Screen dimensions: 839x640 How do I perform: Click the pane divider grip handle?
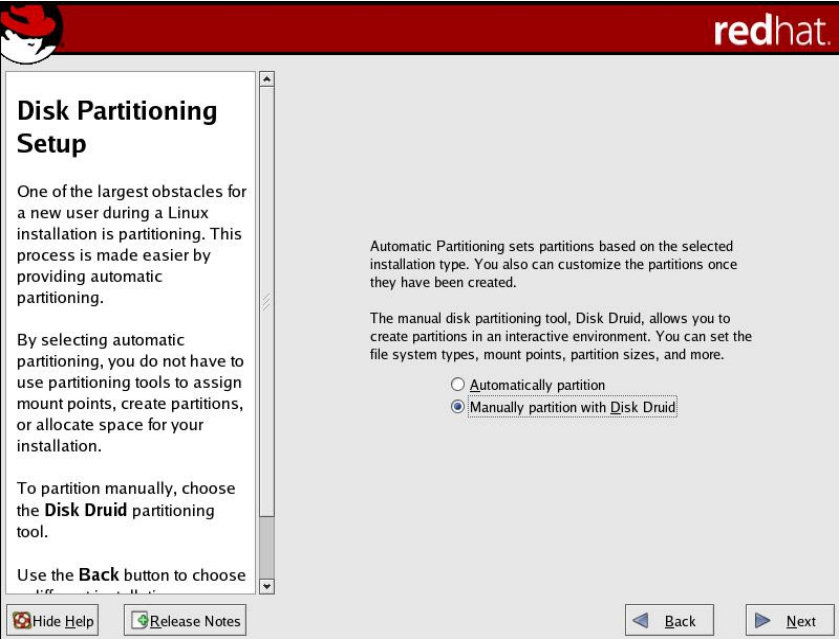[x=266, y=301]
